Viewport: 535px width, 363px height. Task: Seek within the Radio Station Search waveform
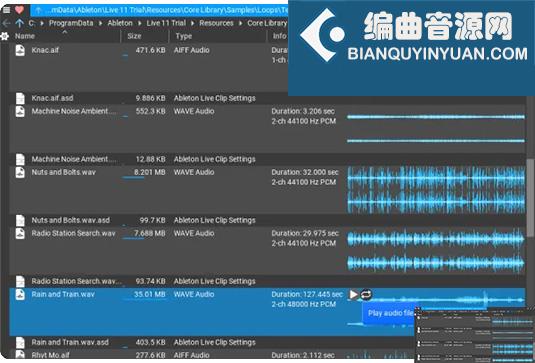436,251
